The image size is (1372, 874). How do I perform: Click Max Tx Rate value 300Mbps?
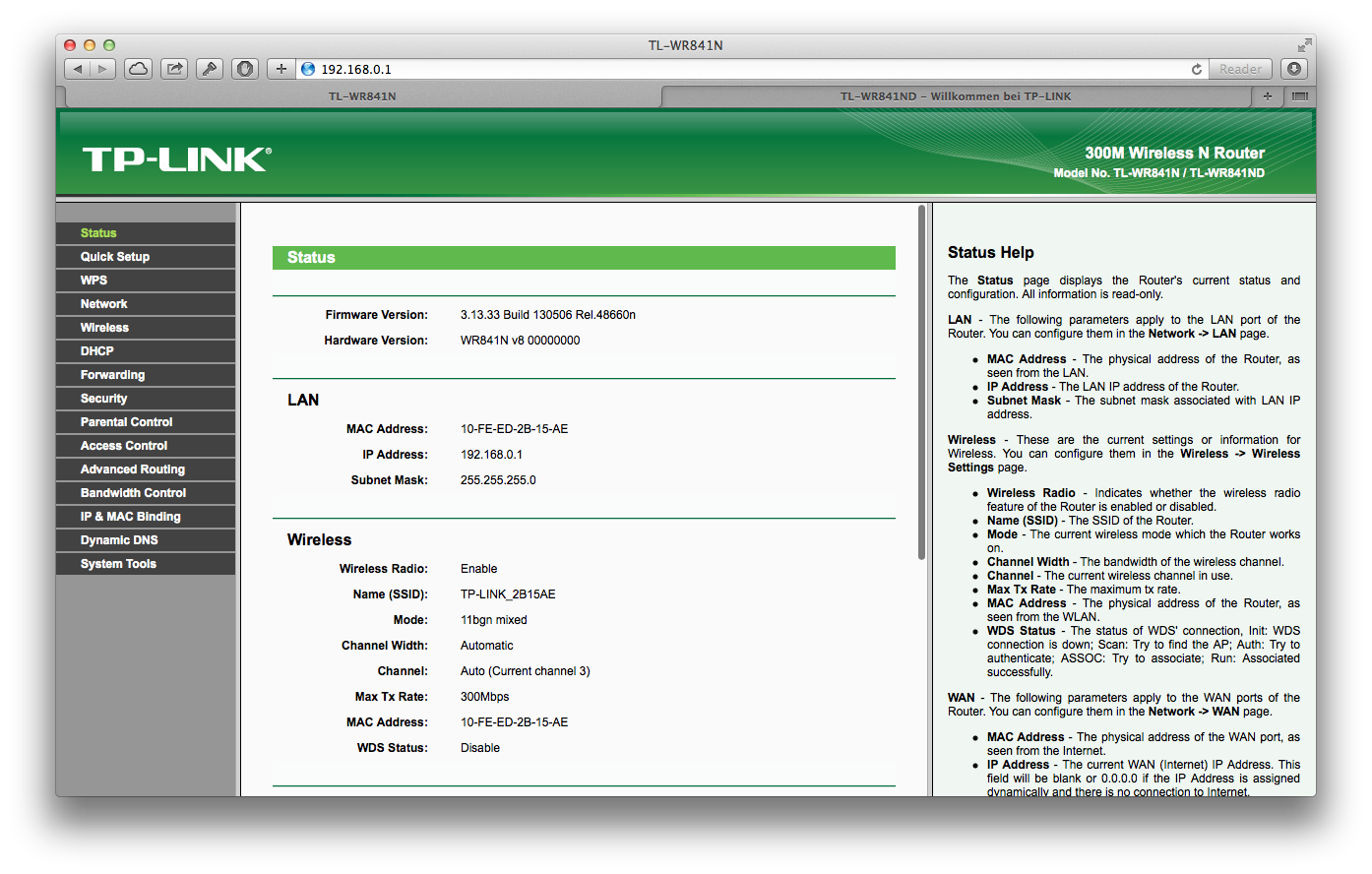(x=485, y=697)
